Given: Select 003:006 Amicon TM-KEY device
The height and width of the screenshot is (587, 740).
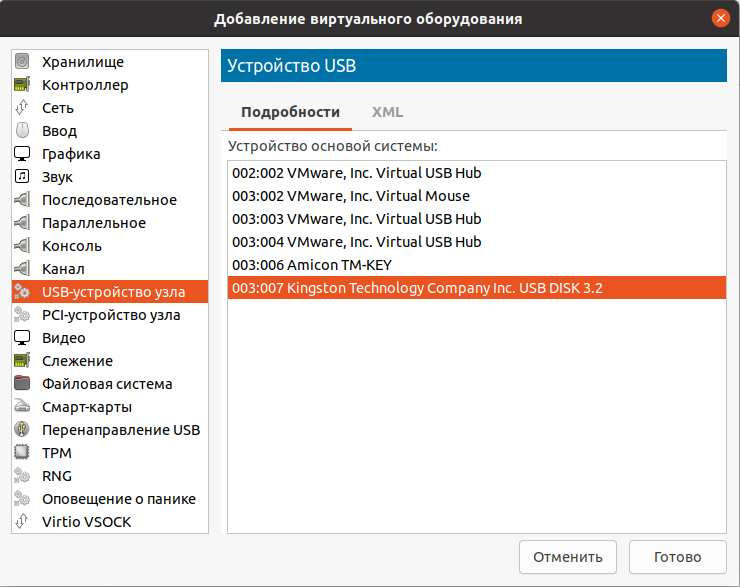Looking at the screenshot, I should [x=477, y=265].
